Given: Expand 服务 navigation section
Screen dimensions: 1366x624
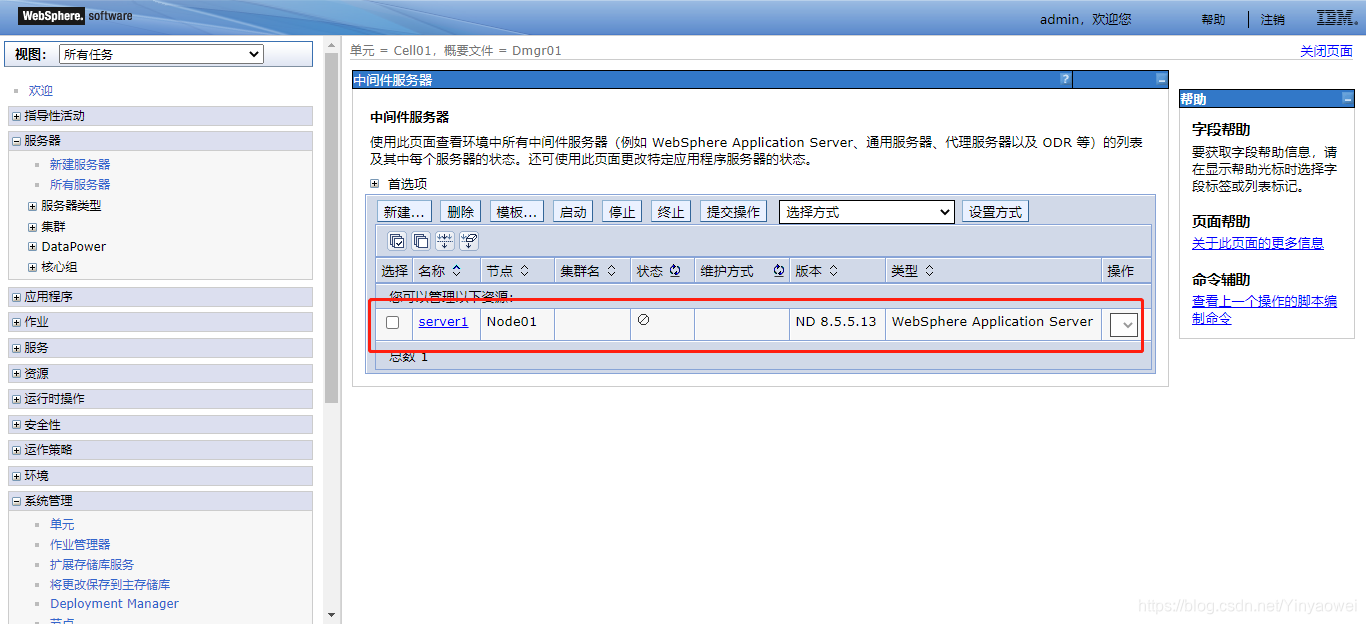Looking at the screenshot, I should 16,348.
